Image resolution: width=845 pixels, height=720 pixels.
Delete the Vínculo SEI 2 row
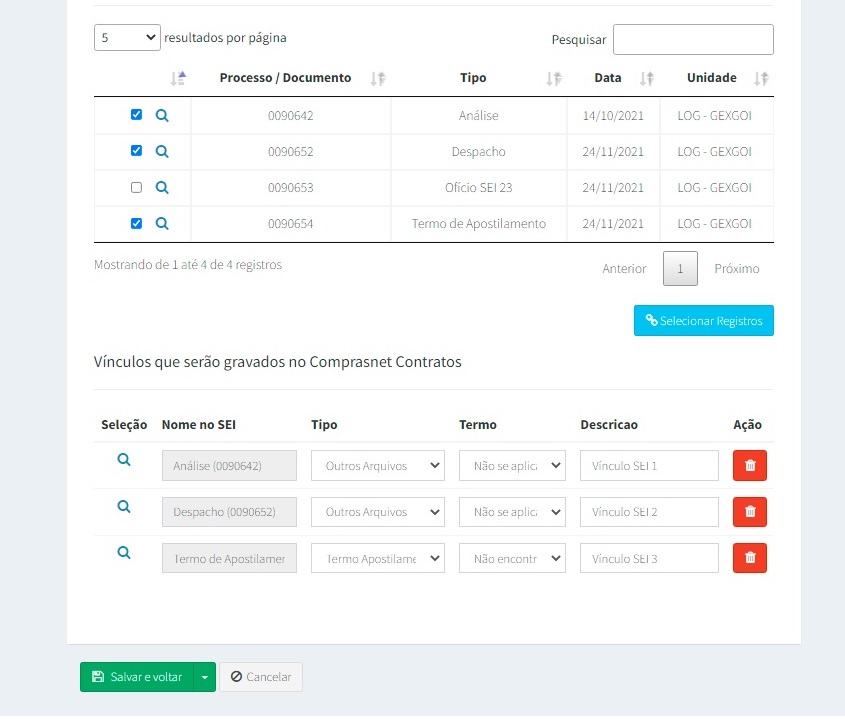pyautogui.click(x=750, y=512)
